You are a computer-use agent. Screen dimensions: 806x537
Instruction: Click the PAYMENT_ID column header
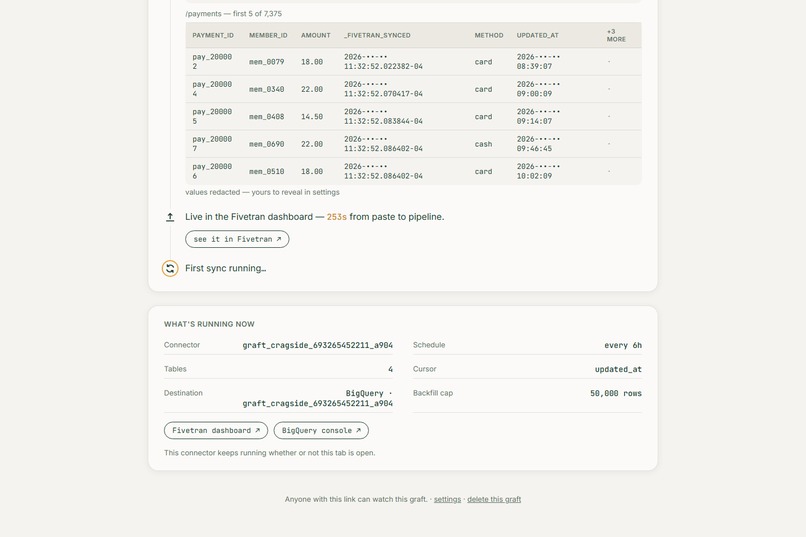click(x=213, y=35)
